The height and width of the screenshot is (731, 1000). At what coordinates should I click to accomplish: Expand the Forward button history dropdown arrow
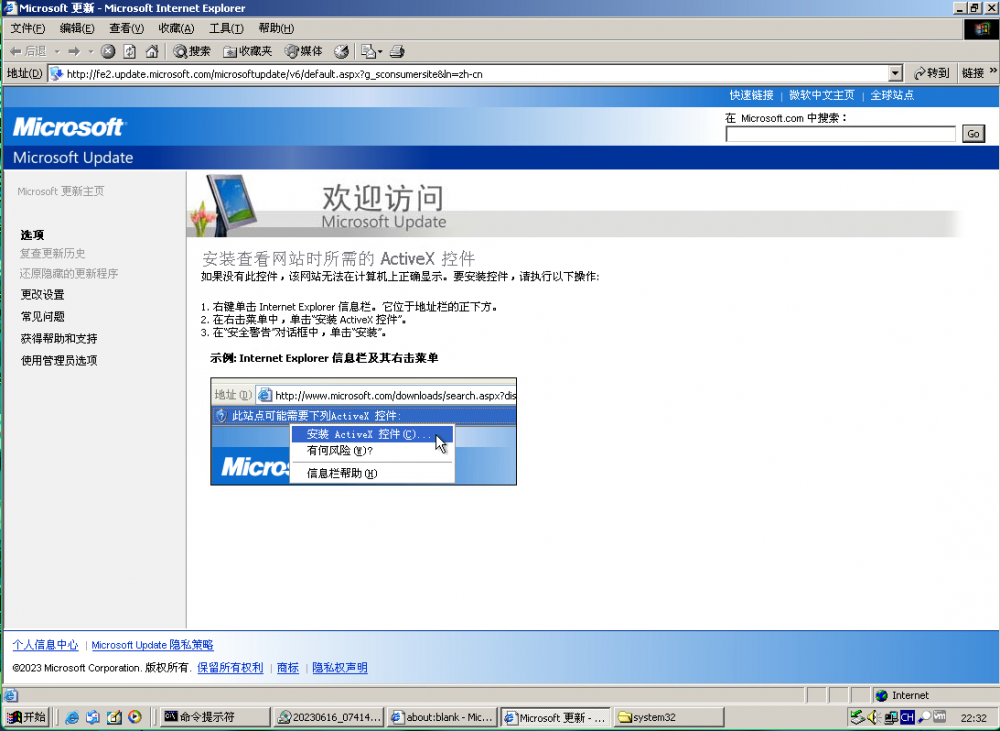point(91,52)
